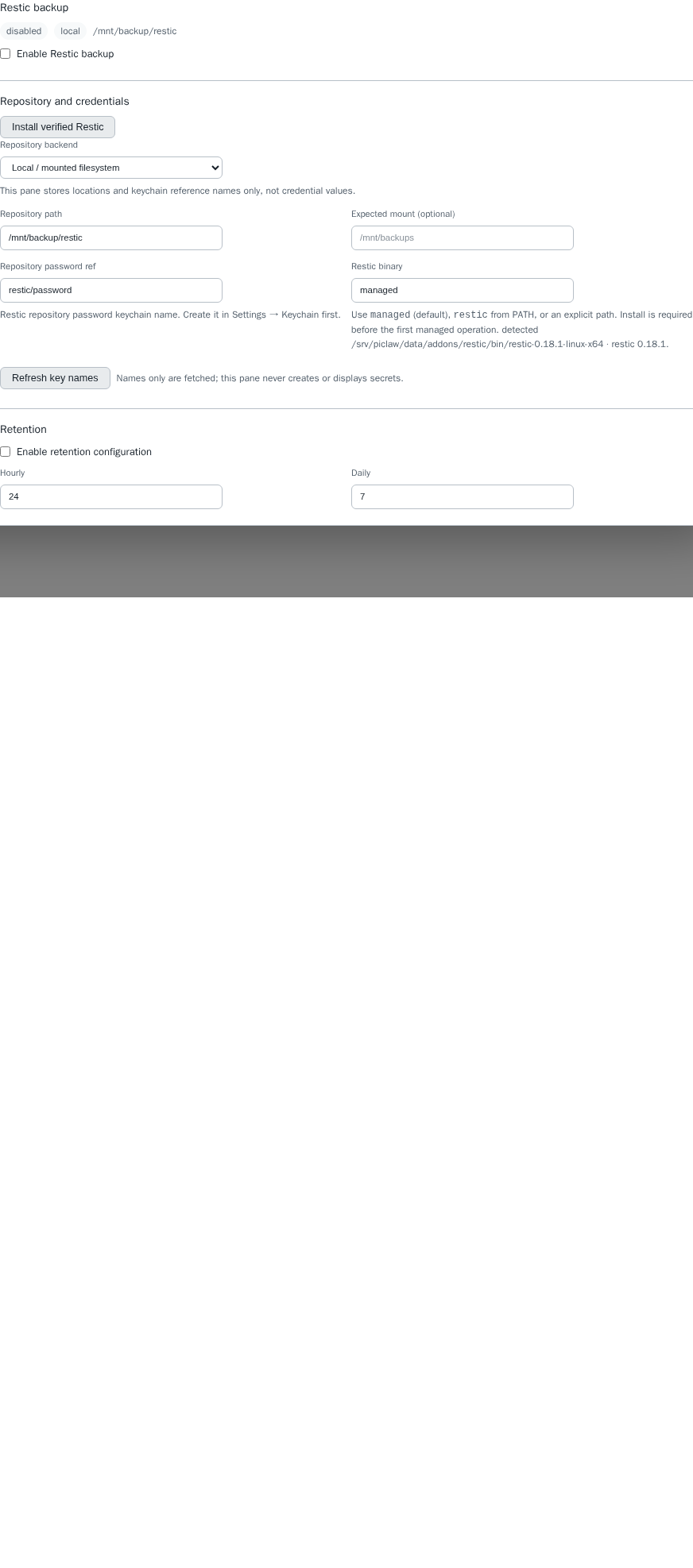The height and width of the screenshot is (1568, 693).
Task: Click the 'Hourly' label
Action: (x=12, y=473)
